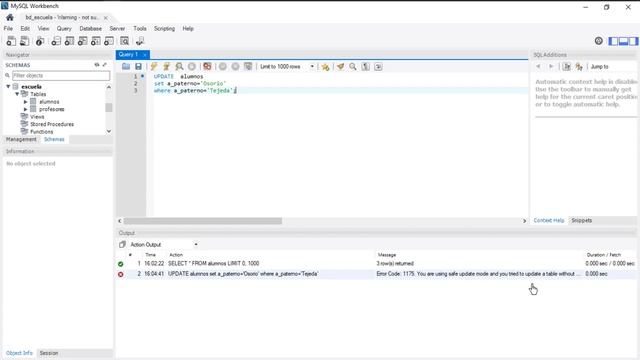The image size is (640, 360).
Task: Open Workbench preferences gear icon
Action: click(599, 41)
